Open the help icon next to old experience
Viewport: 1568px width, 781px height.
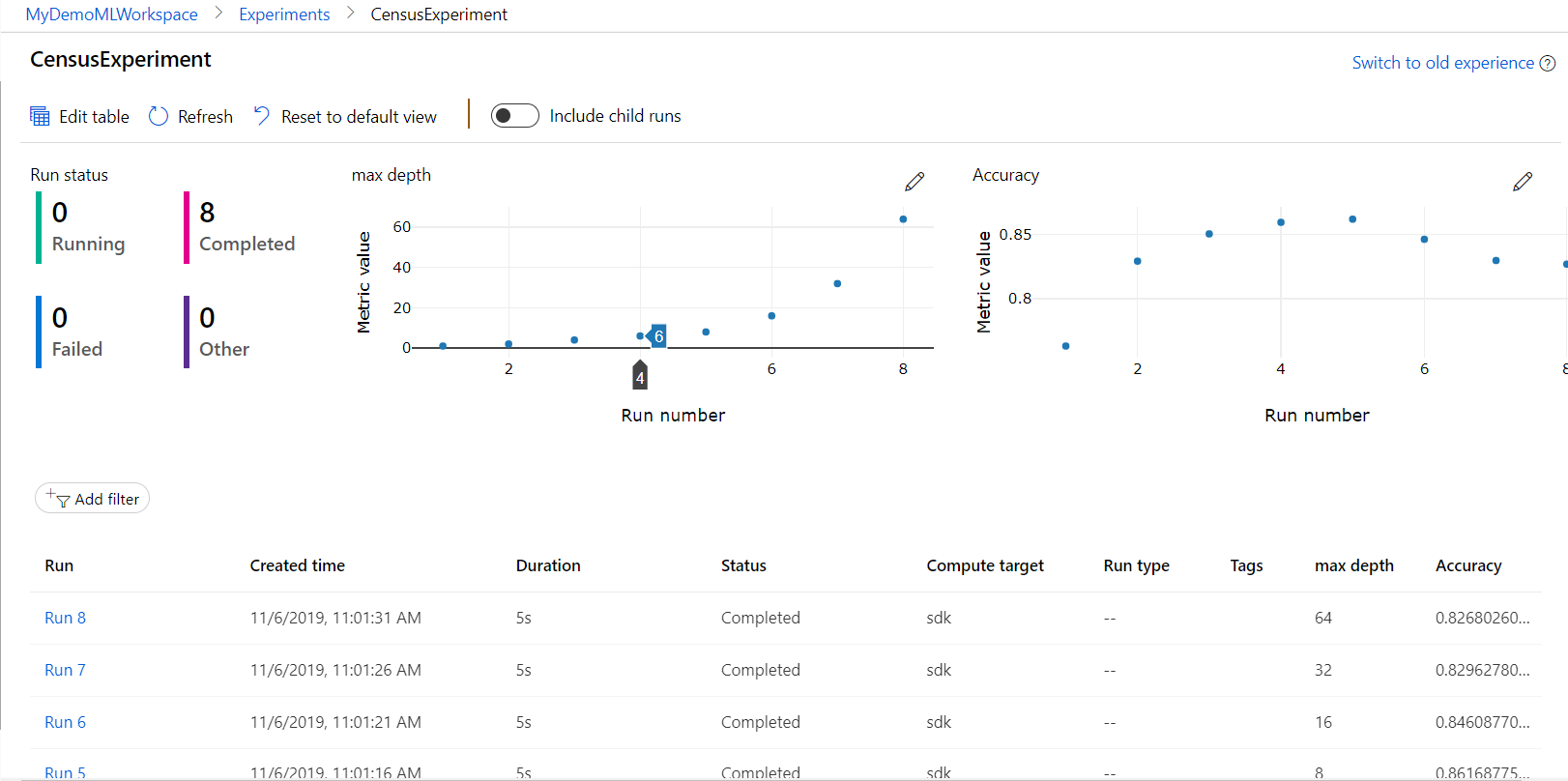tap(1548, 63)
